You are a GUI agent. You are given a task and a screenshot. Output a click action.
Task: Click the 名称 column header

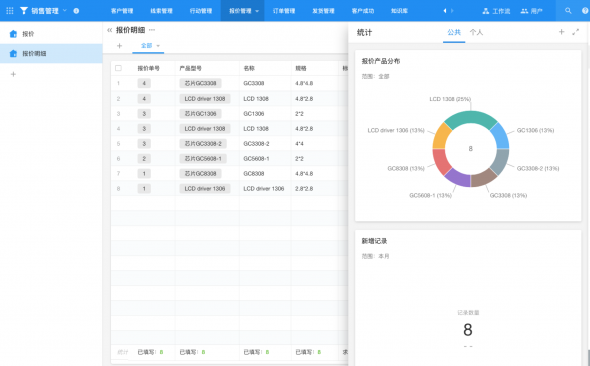(x=249, y=68)
